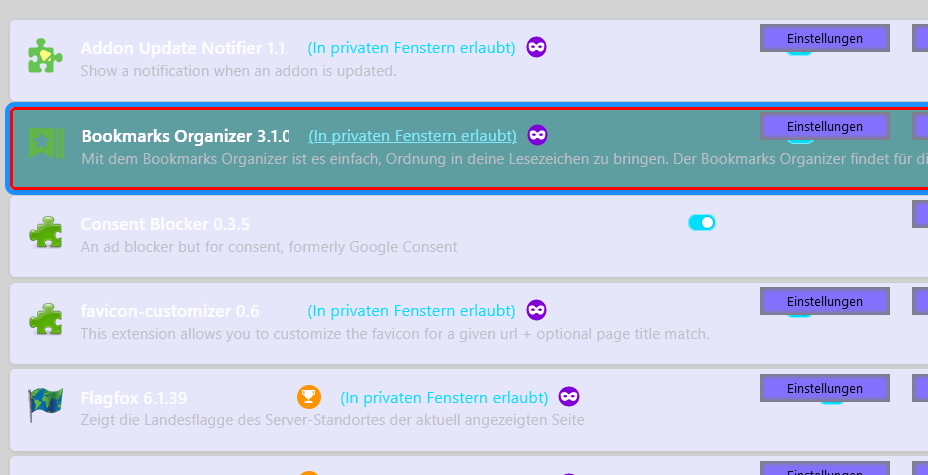Click Flagfox's 'In privaten Fenstern erlaubt' link
928x475 pixels.
coord(444,398)
